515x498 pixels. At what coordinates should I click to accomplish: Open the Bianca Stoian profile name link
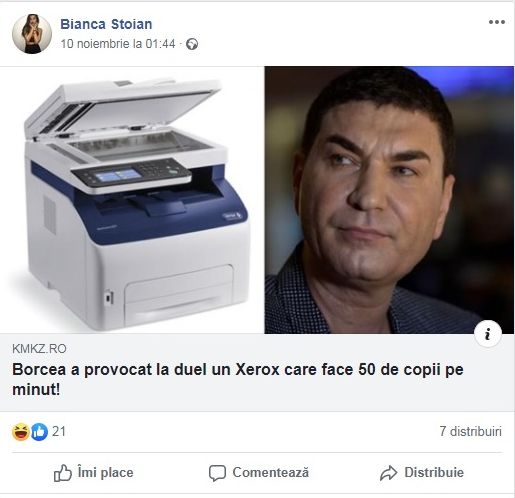(106, 24)
